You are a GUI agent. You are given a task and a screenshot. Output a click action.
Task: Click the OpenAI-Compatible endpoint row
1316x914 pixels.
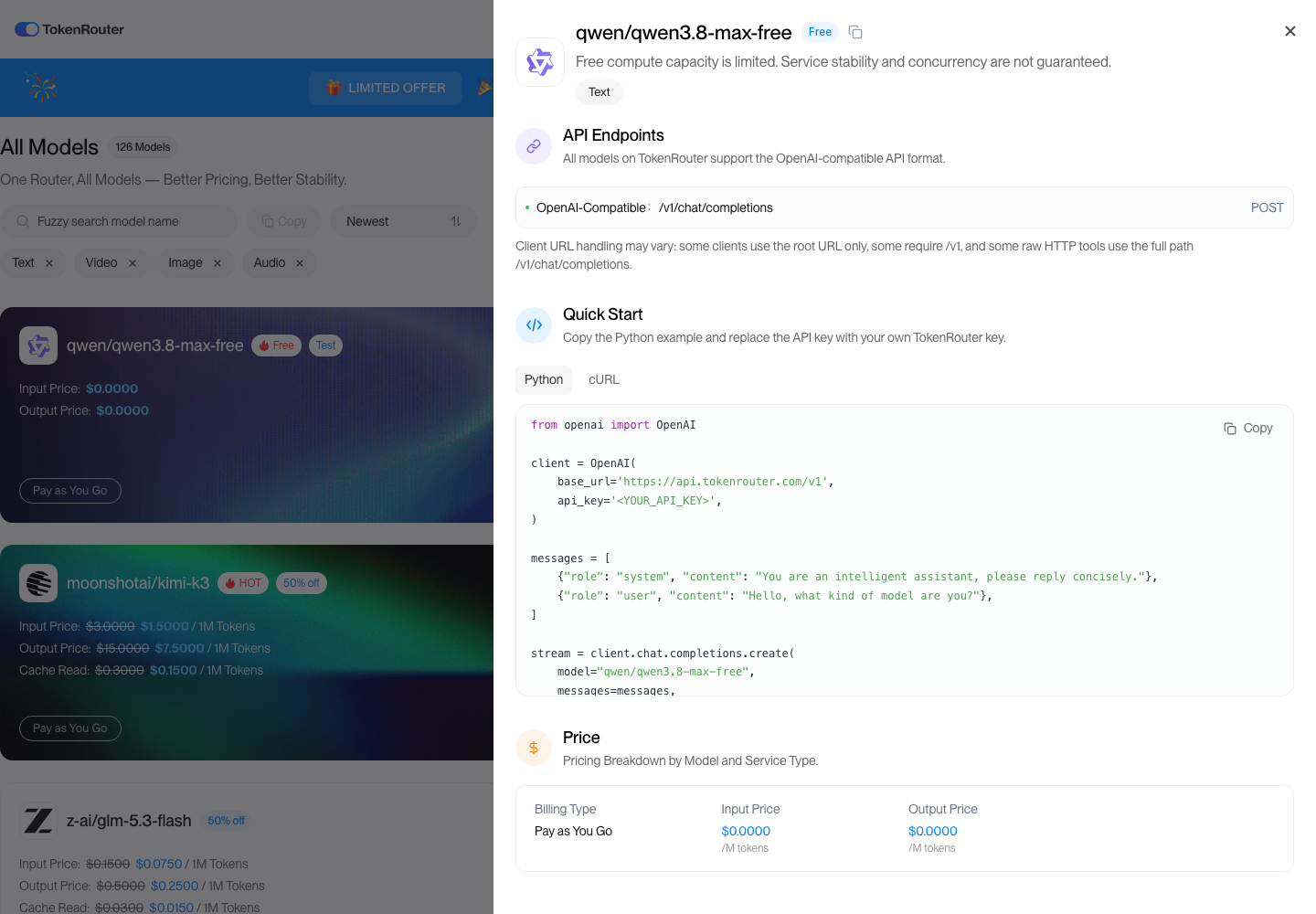click(905, 207)
